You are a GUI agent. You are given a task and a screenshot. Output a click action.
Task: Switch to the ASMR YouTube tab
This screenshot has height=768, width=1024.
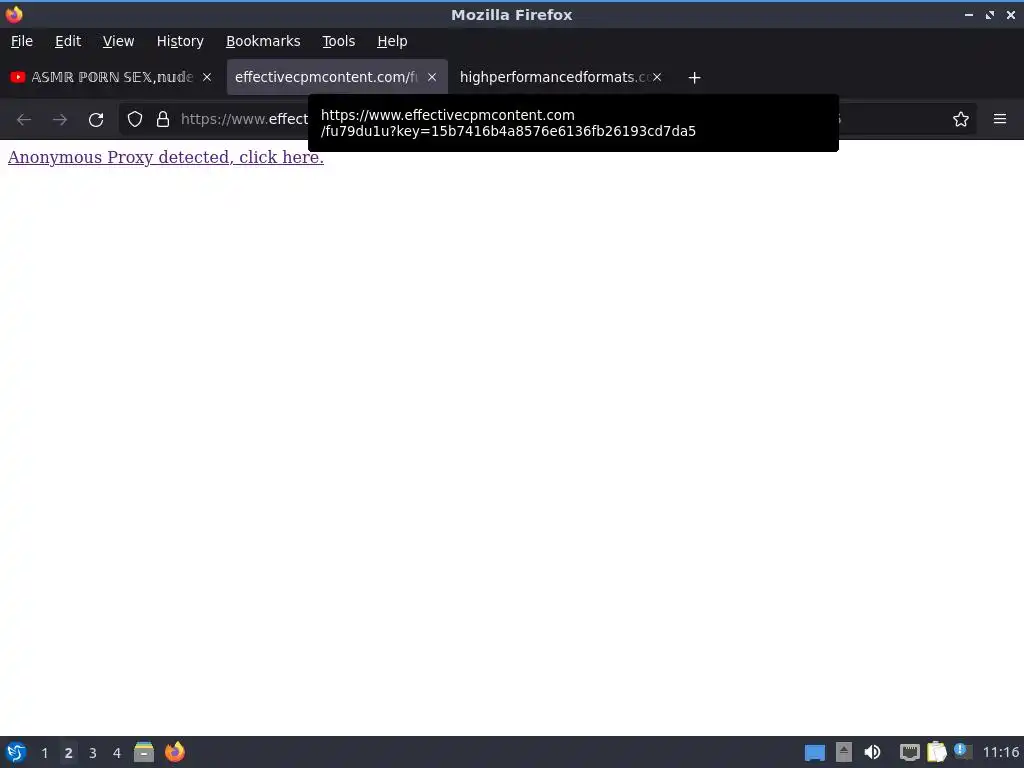(111, 77)
